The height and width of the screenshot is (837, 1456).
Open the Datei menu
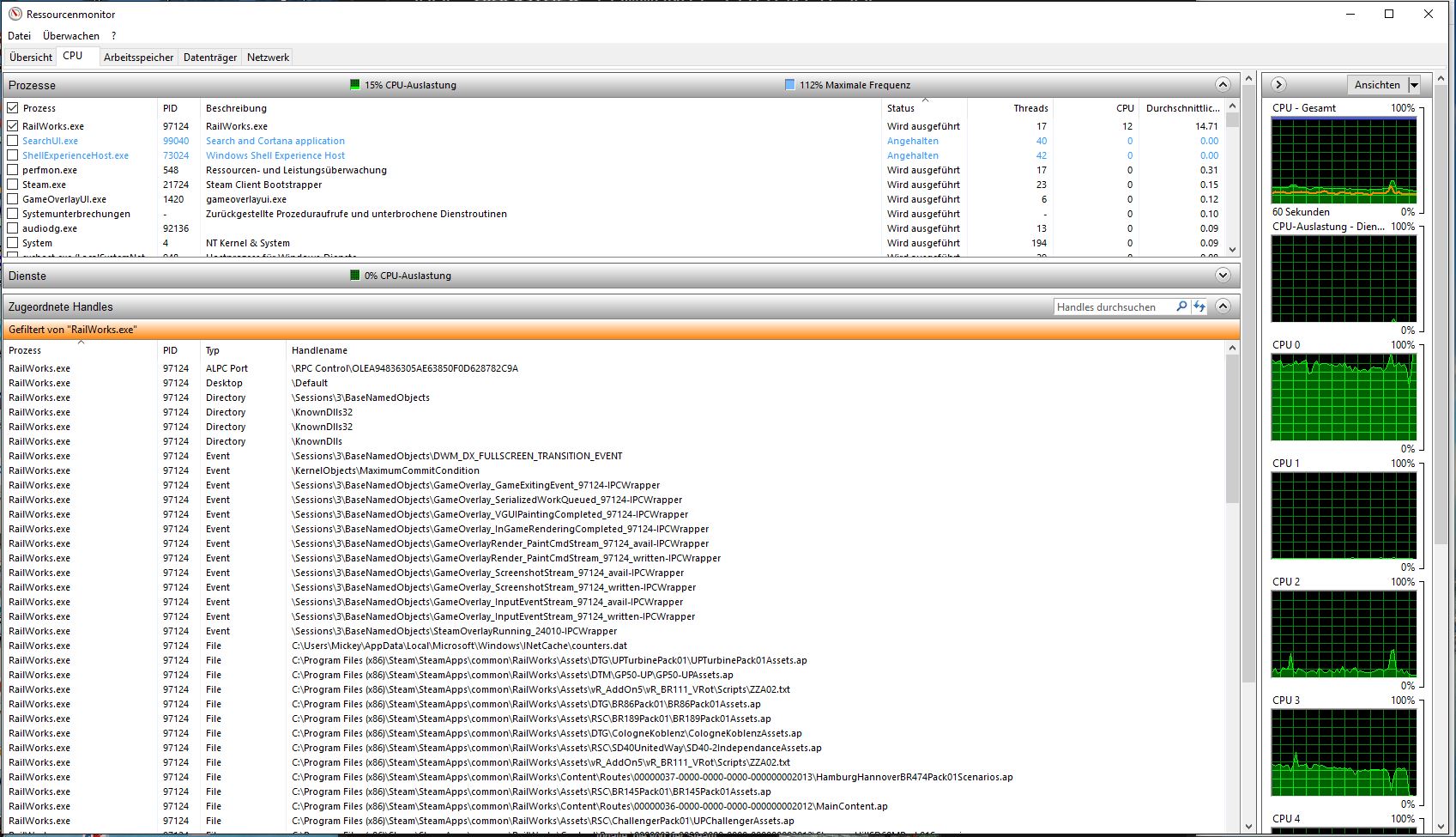(x=19, y=36)
